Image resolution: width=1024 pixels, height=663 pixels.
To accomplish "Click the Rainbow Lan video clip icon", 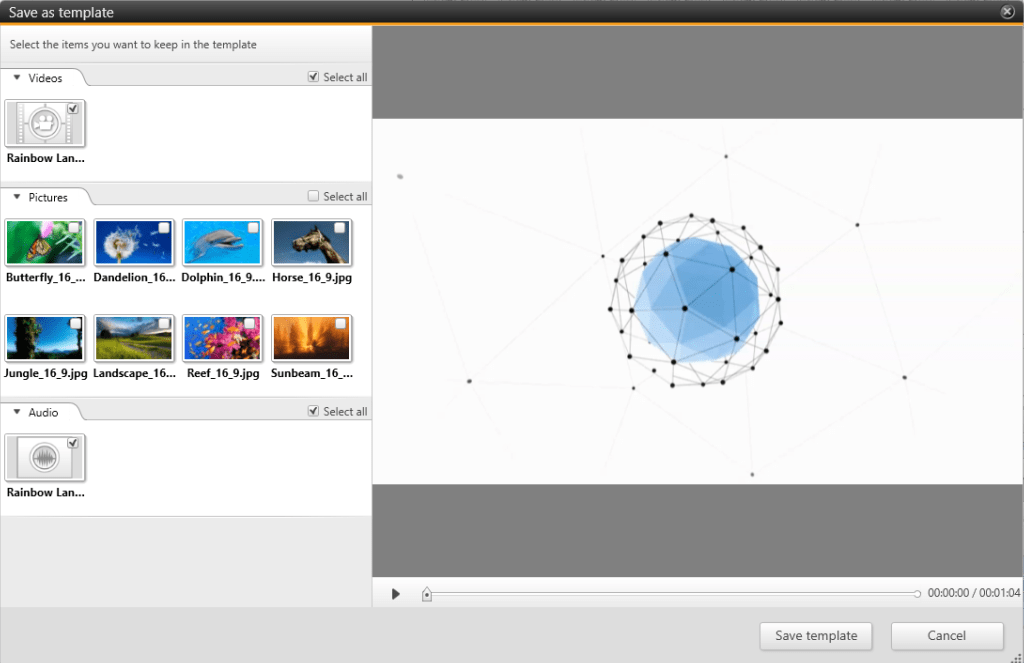I will (44, 124).
